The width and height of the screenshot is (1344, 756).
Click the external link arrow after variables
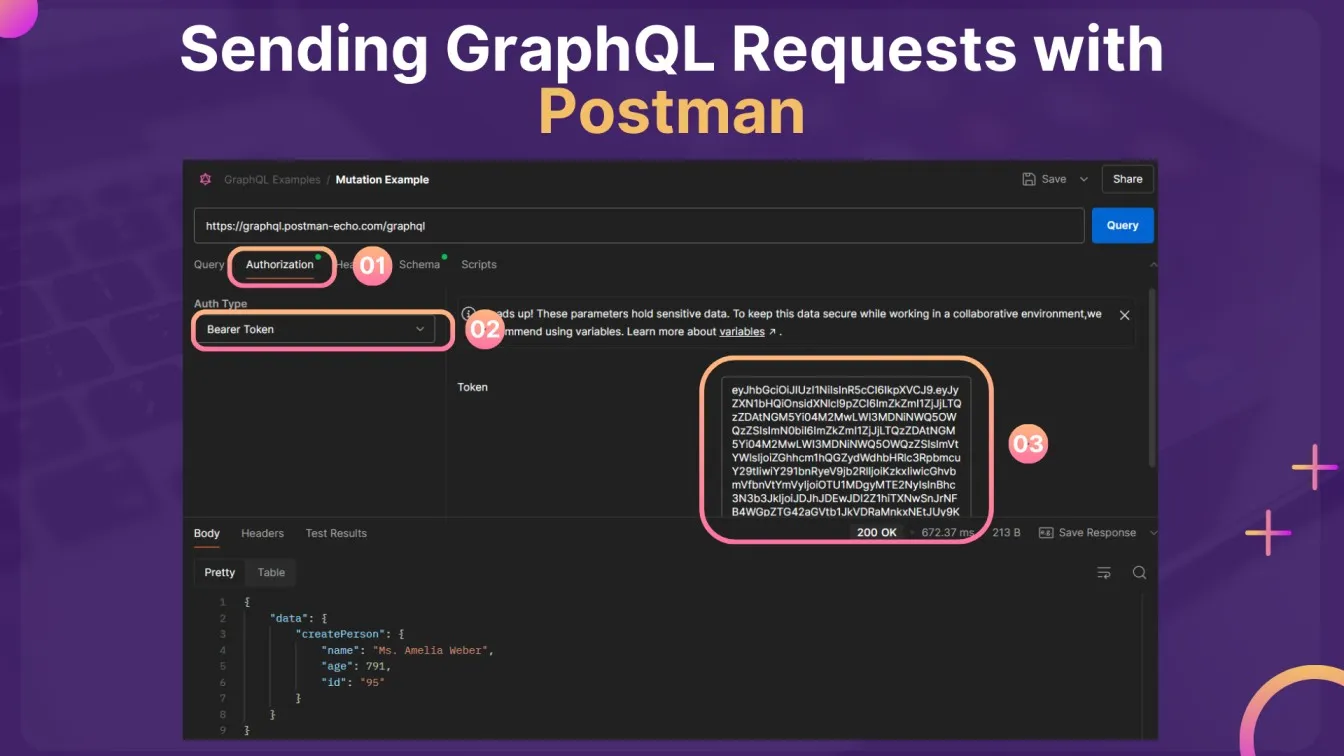click(772, 332)
